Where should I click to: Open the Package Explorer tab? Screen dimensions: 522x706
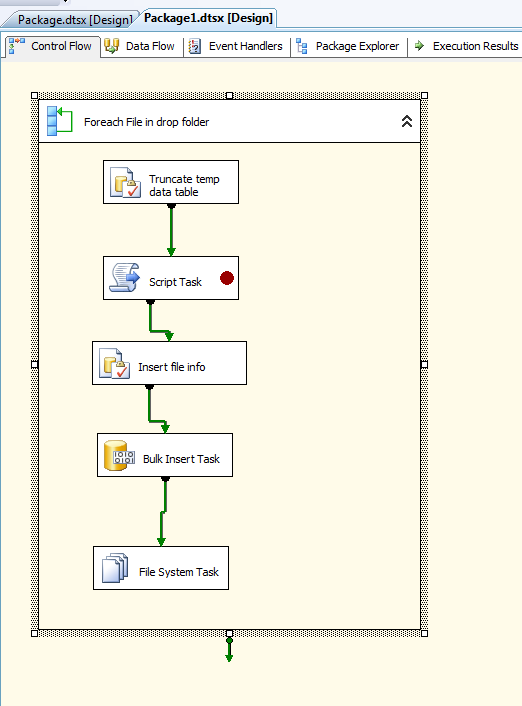tap(349, 46)
